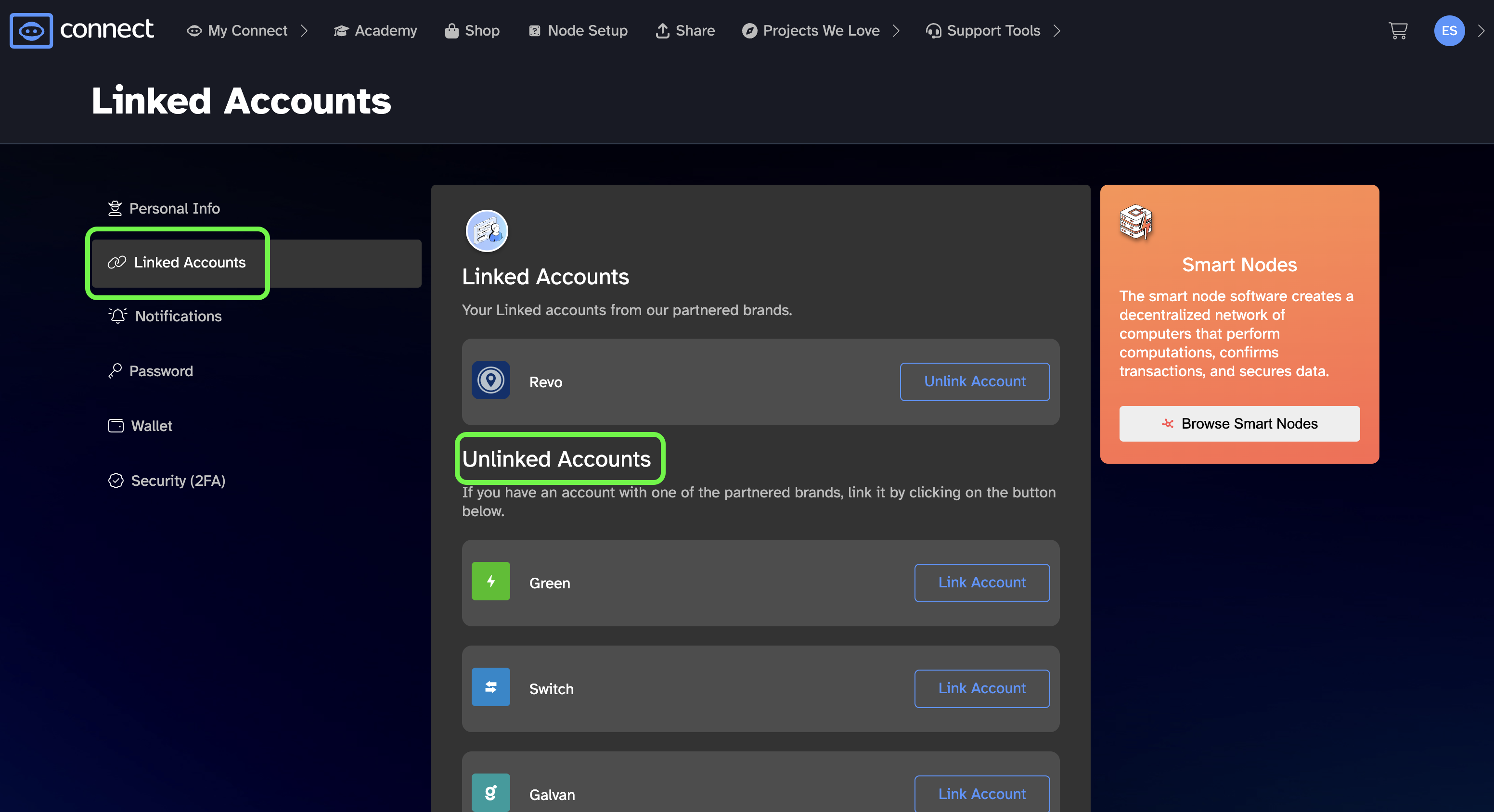Image resolution: width=1494 pixels, height=812 pixels.
Task: Click the My Connect eye icon
Action: pos(193,31)
